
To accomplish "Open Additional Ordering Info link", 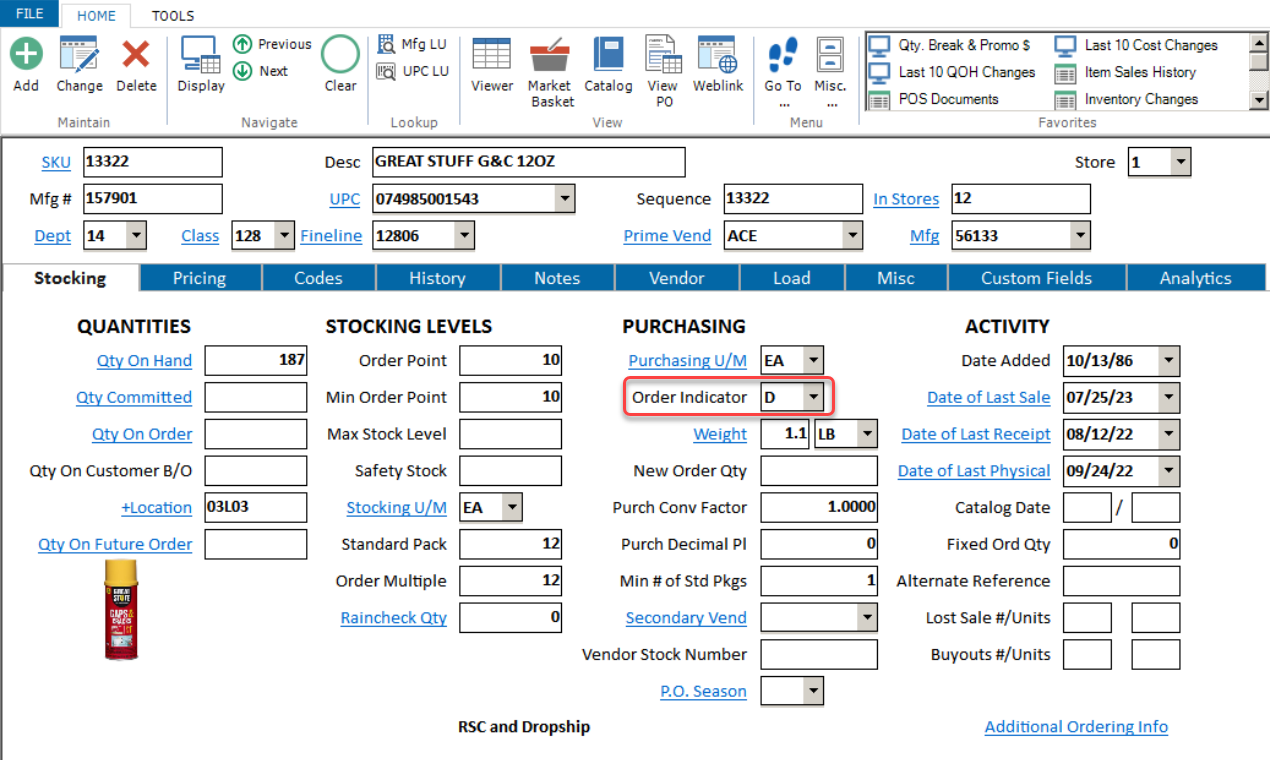I will [1076, 727].
